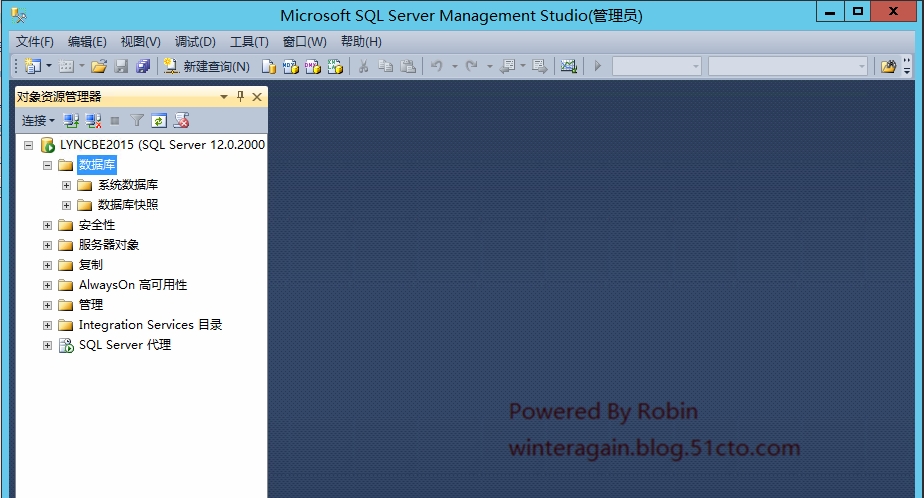Click the Database Engine Query icon
924x498 pixels.
[x=269, y=66]
